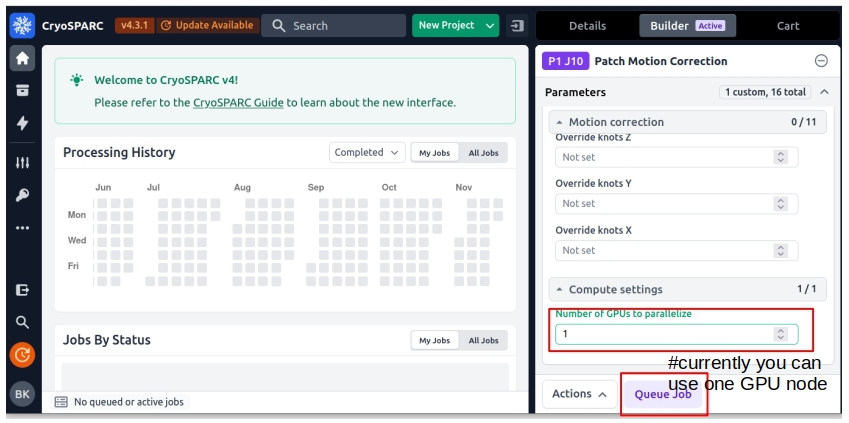Image resolution: width=849 pixels, height=423 pixels.
Task: Remove job with the circled minus icon
Action: click(x=821, y=61)
